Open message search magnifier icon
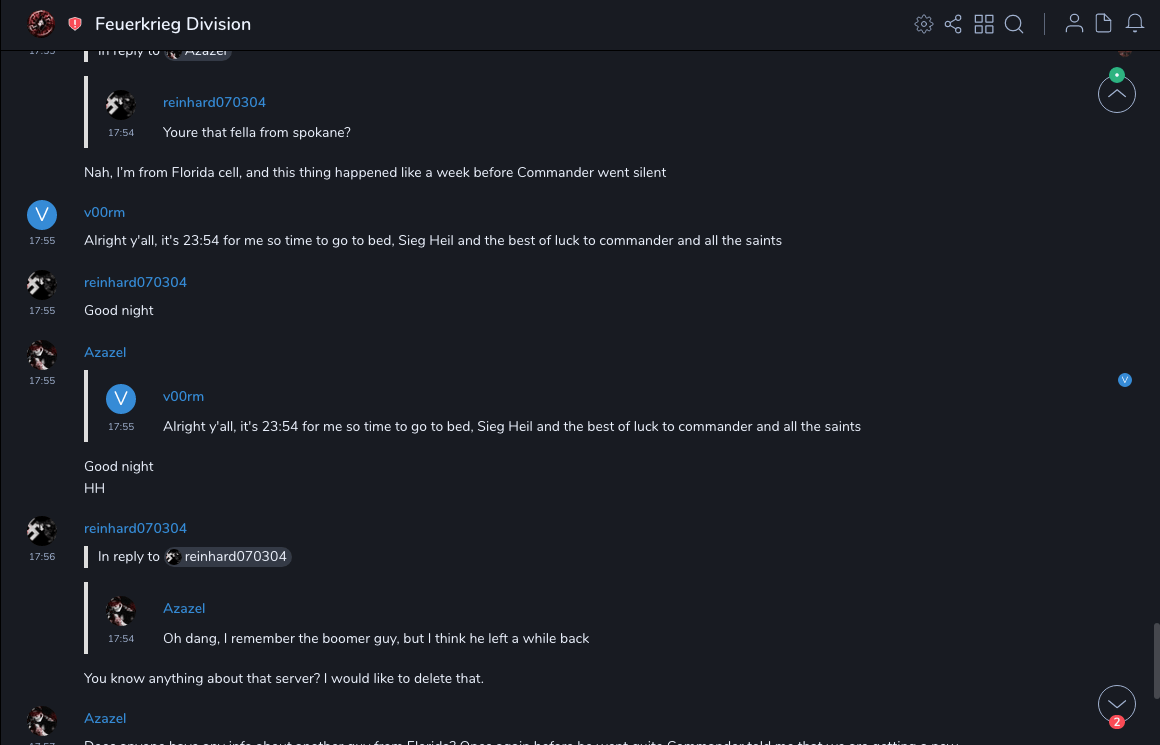 point(1014,24)
